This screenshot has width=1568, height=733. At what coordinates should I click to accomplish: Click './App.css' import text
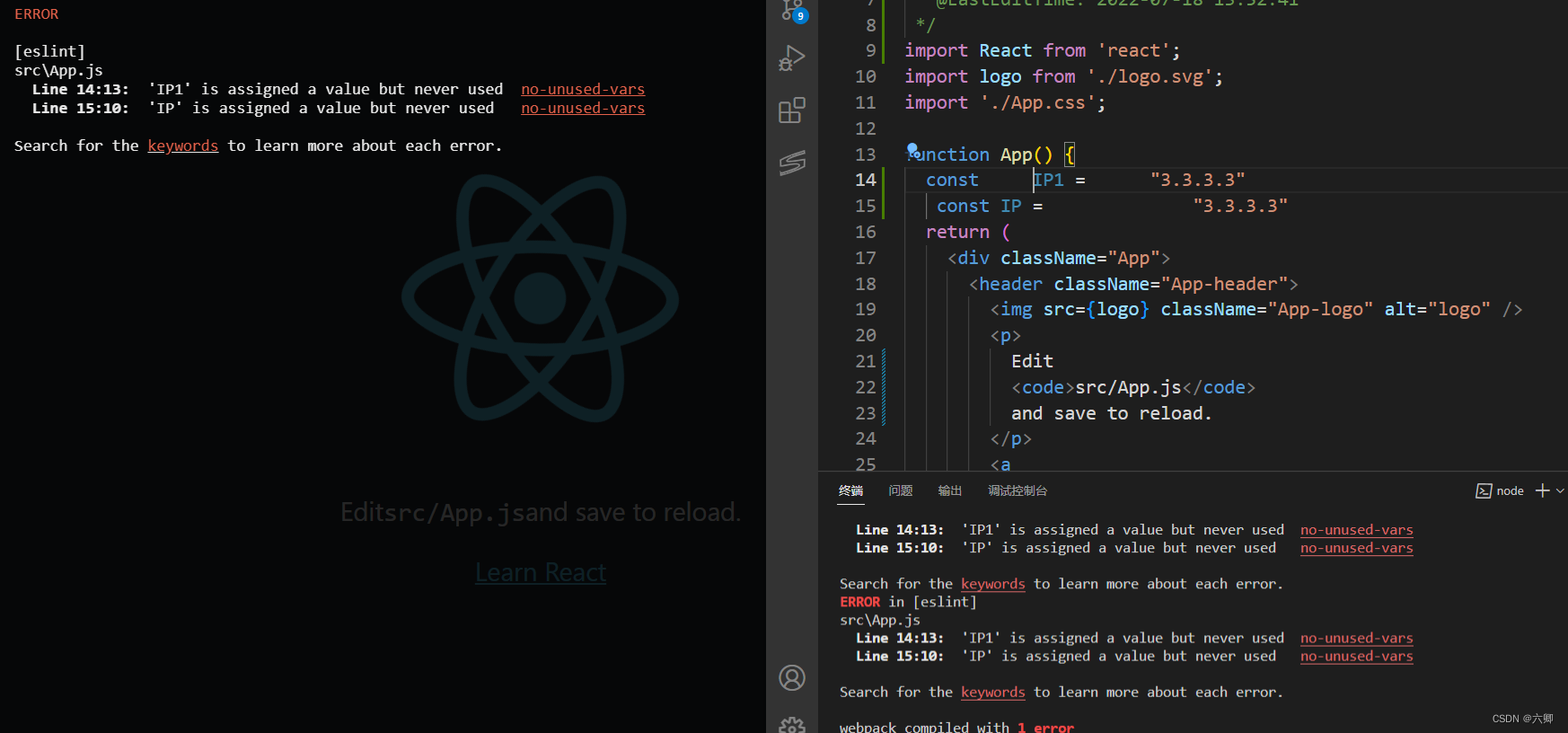tap(1038, 102)
